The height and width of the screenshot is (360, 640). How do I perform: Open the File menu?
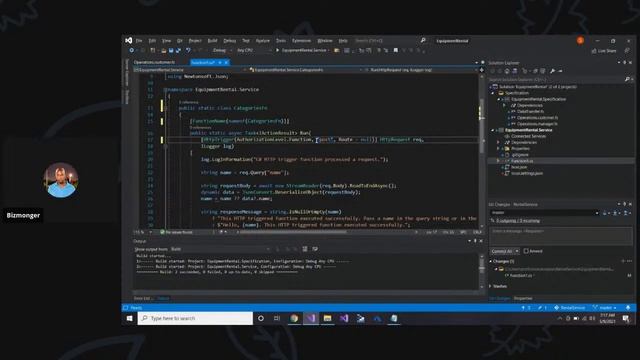139,41
